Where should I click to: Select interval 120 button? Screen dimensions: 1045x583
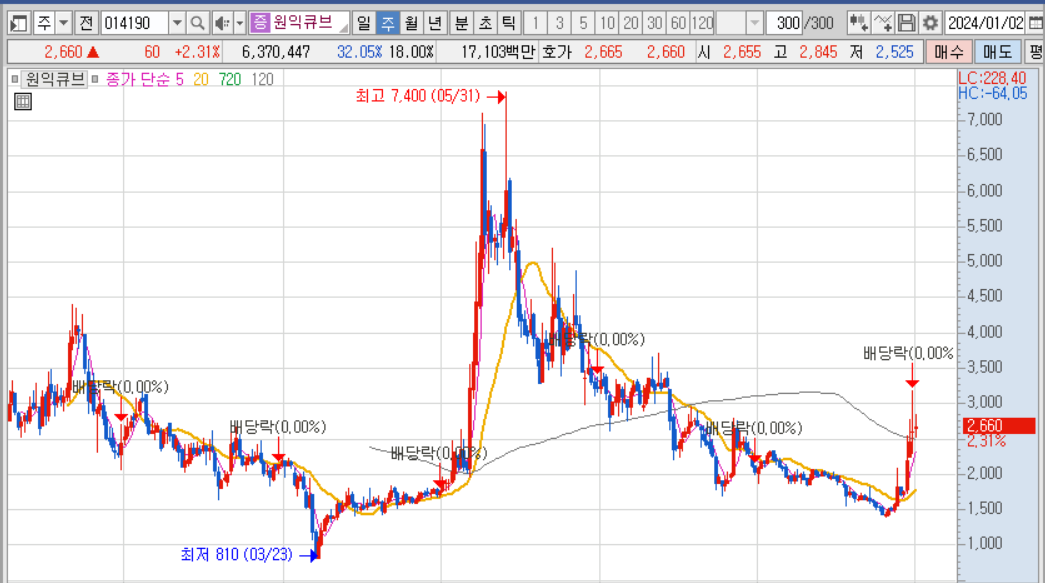702,23
